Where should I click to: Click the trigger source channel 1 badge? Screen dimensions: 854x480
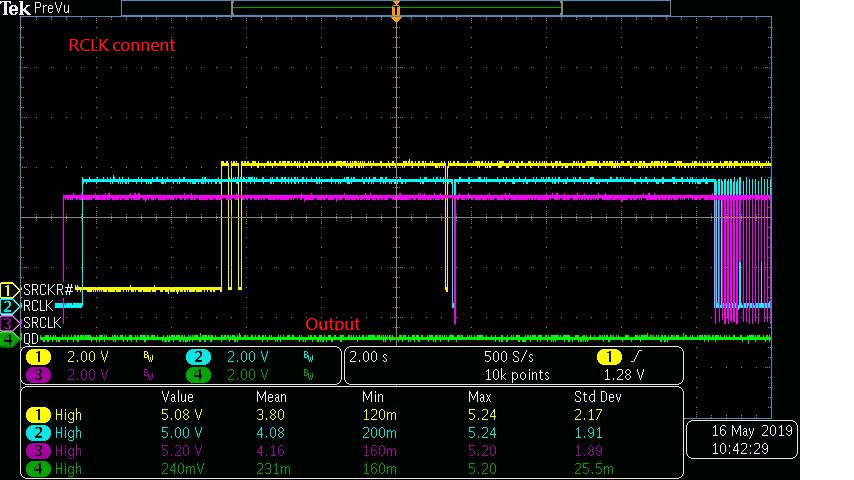(609, 357)
